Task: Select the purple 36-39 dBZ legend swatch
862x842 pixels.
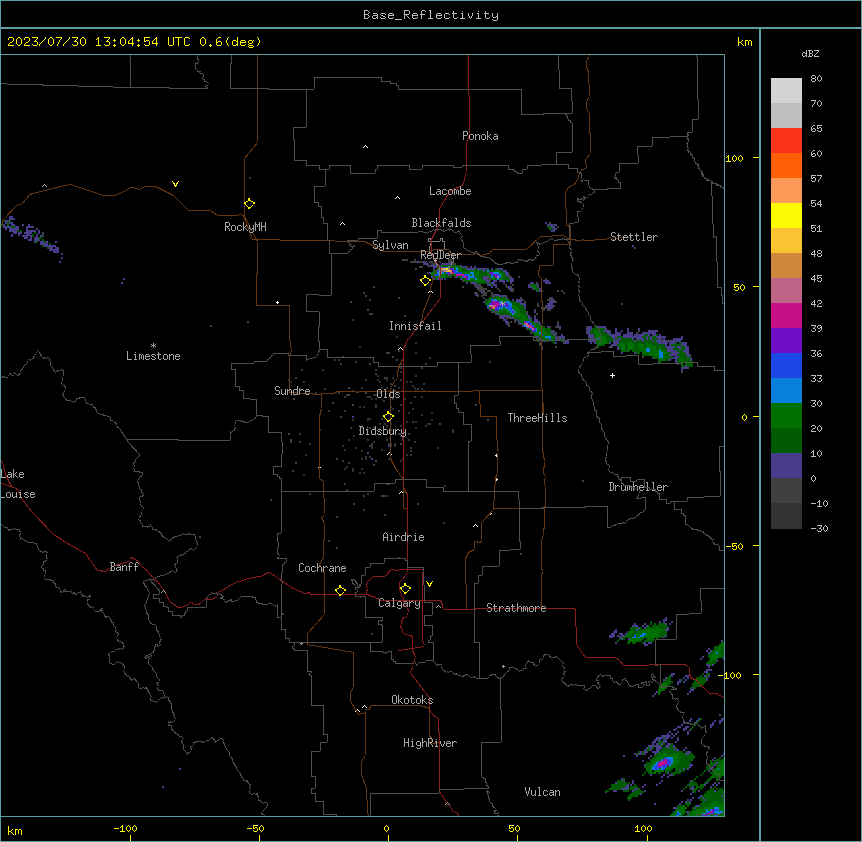Action: click(x=786, y=340)
